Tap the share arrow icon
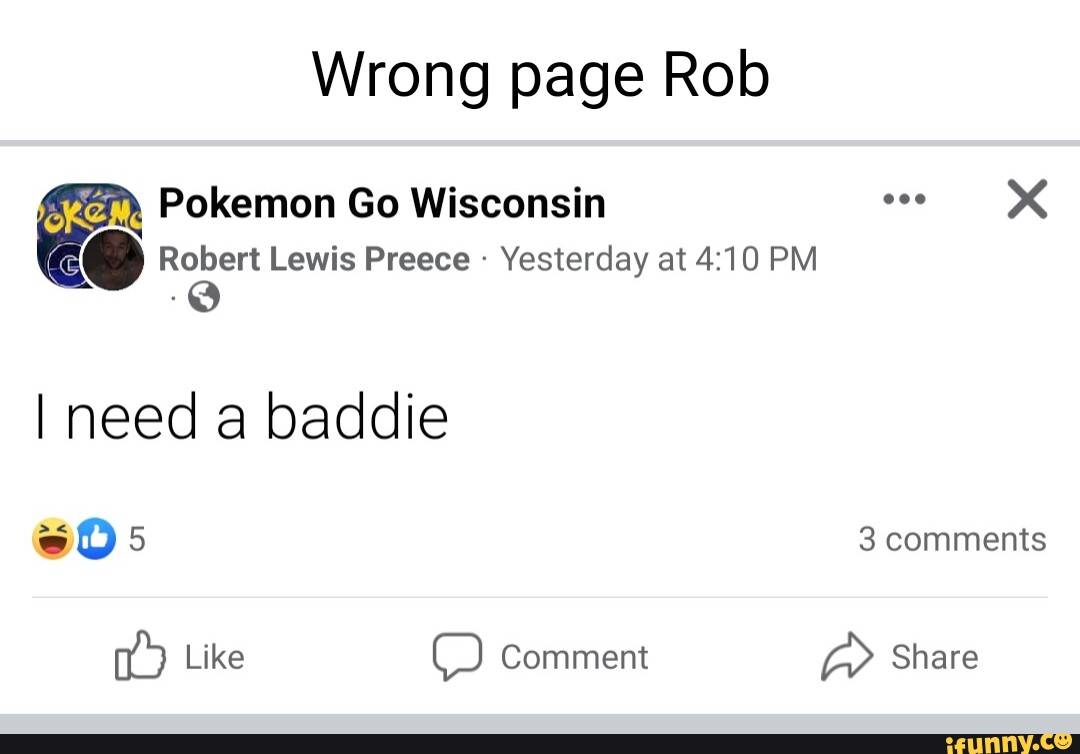The image size is (1080, 754). (846, 656)
